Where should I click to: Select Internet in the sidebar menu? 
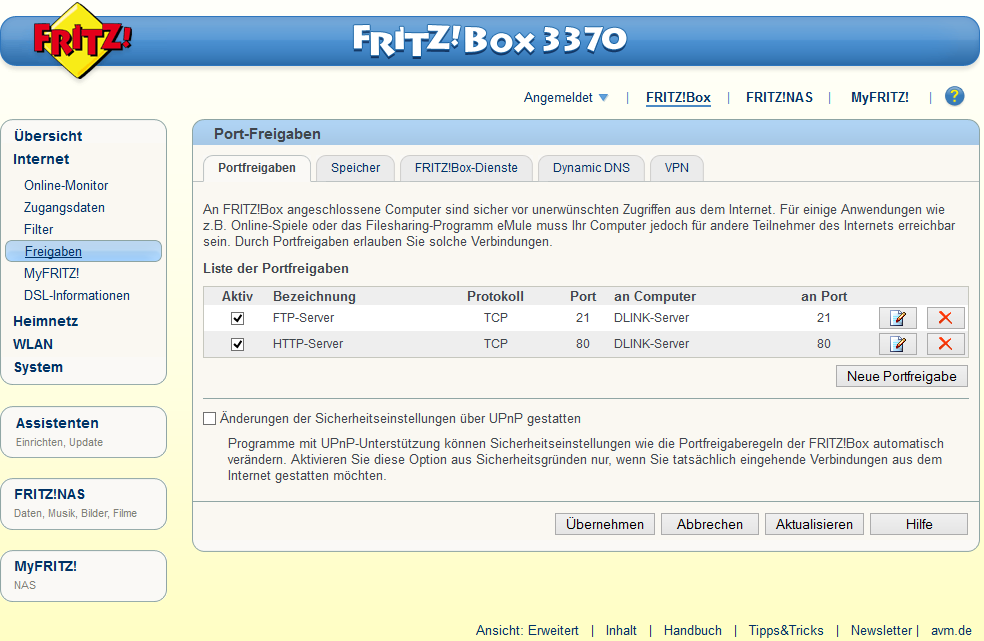41,159
